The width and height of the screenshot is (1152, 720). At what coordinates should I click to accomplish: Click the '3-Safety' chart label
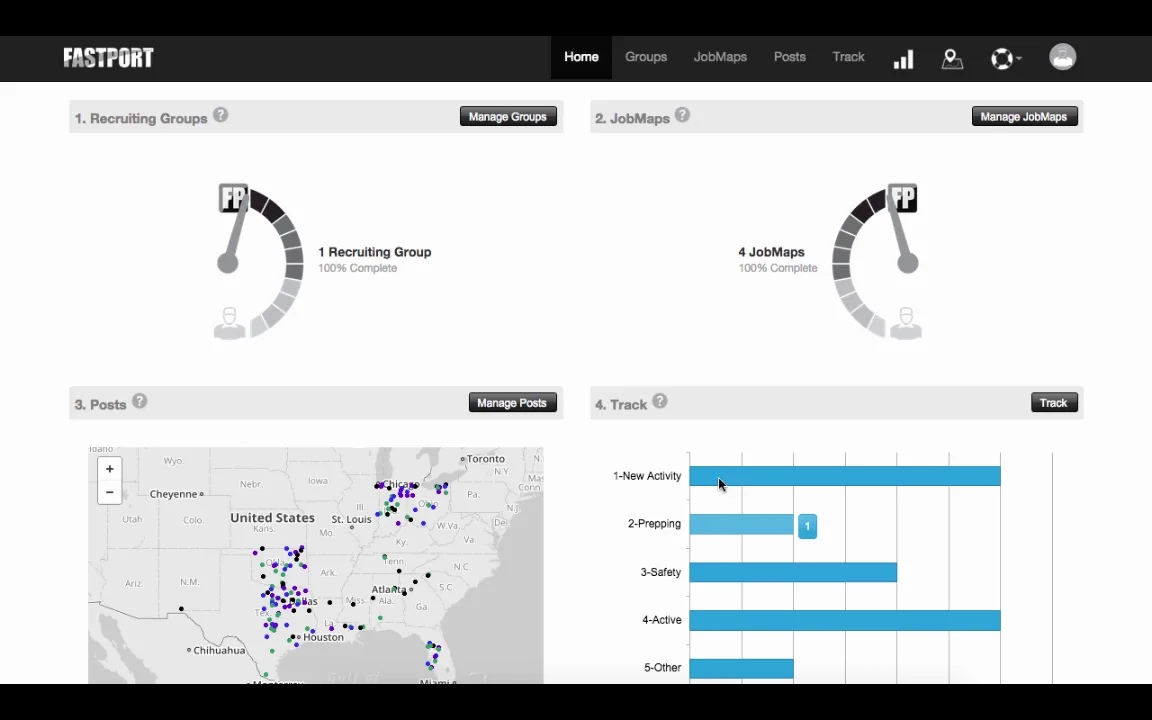(x=660, y=572)
